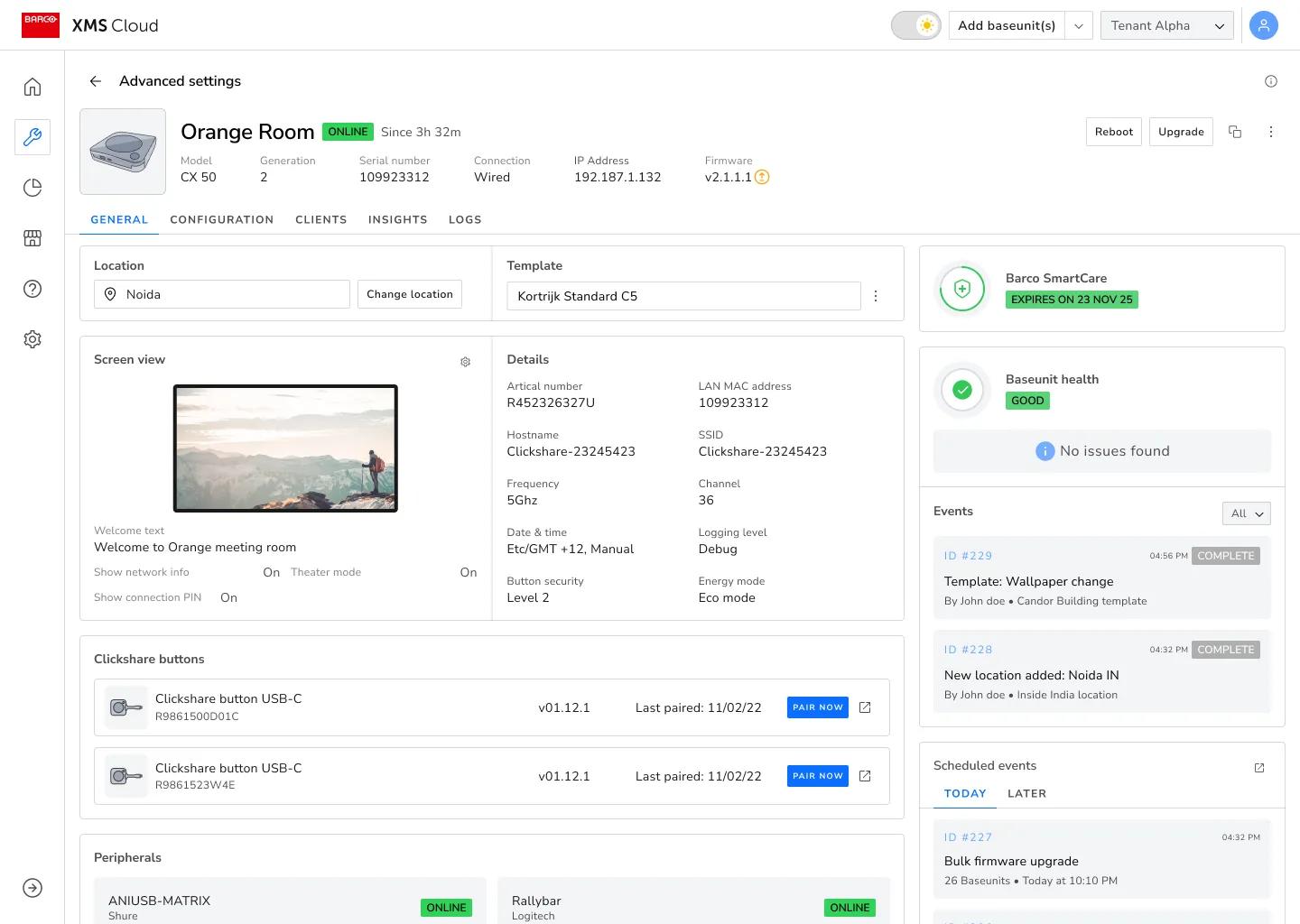This screenshot has width=1300, height=924.
Task: Click Add baseunit(s) button
Action: tap(1007, 25)
